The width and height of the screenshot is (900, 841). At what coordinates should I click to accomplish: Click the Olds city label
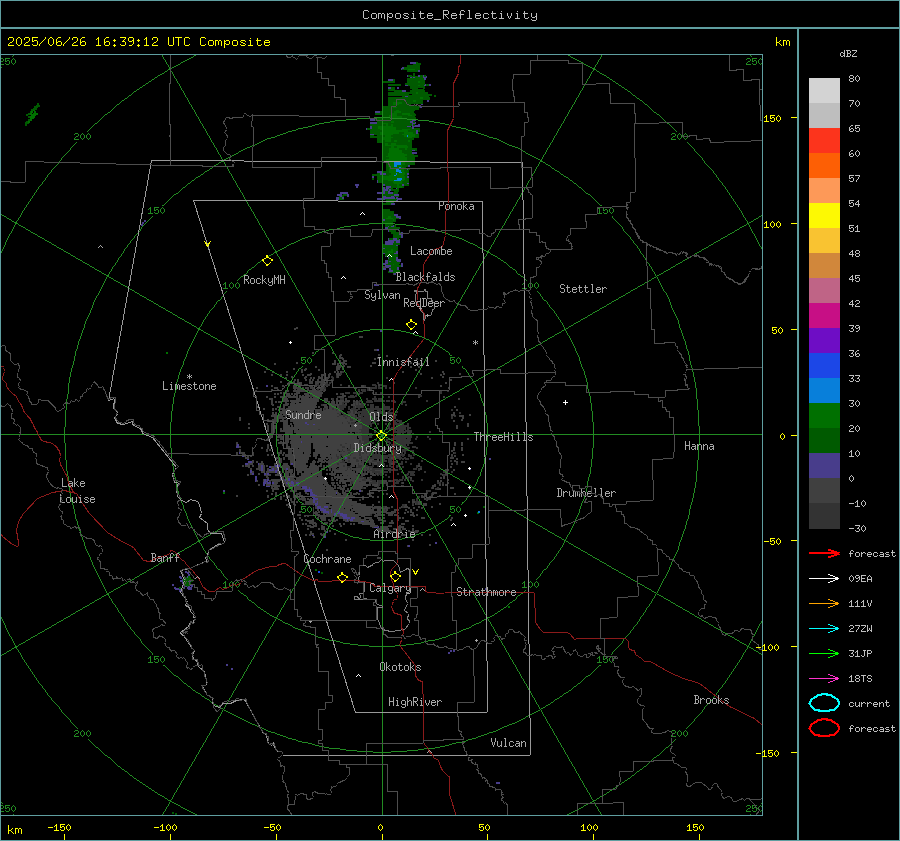click(381, 417)
